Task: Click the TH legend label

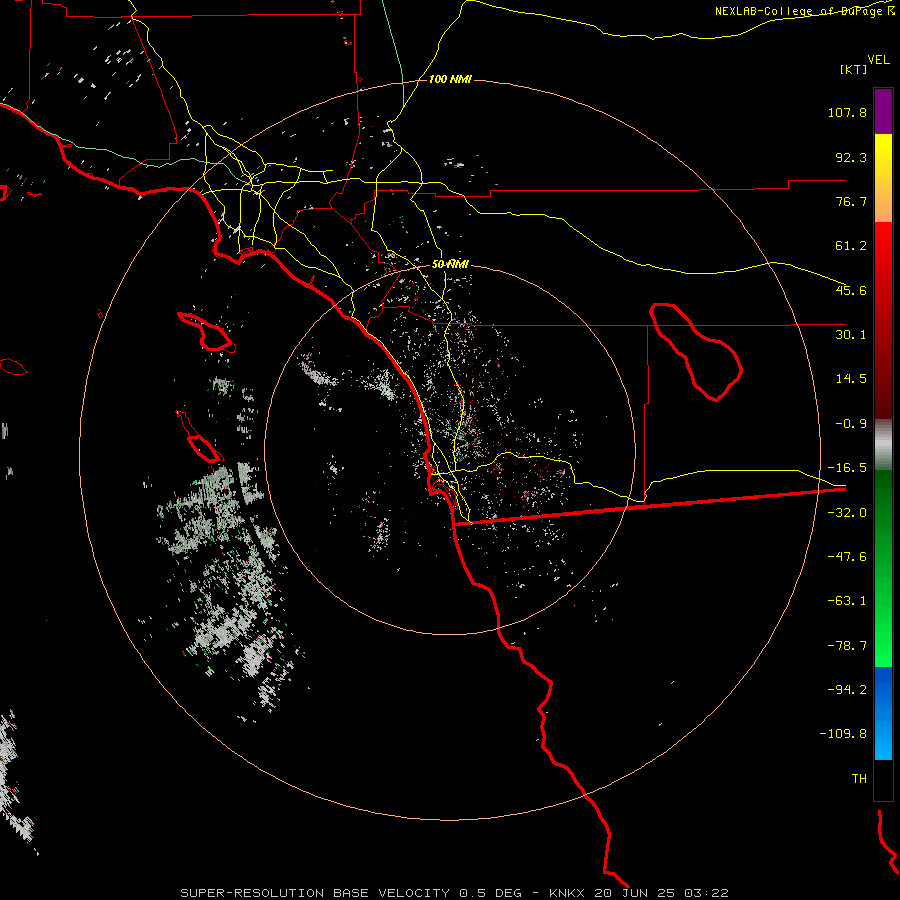Action: click(x=859, y=779)
